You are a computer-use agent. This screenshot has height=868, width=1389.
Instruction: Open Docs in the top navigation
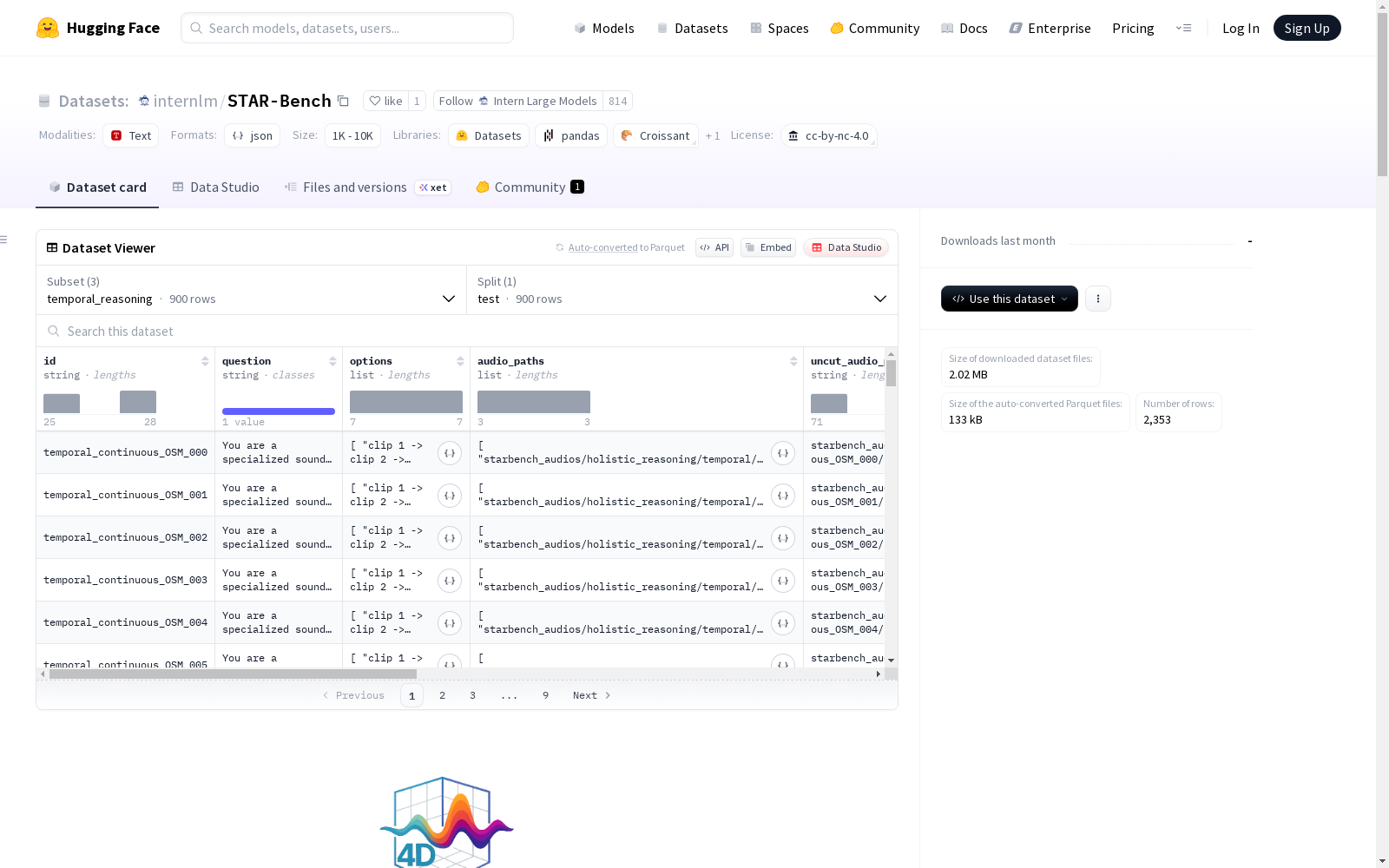click(964, 28)
